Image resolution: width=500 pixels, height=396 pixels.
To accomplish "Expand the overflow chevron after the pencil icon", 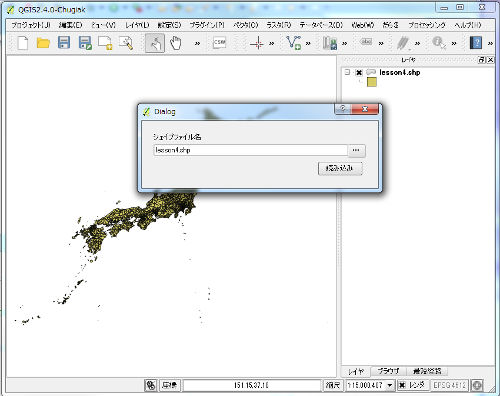I will tap(417, 43).
